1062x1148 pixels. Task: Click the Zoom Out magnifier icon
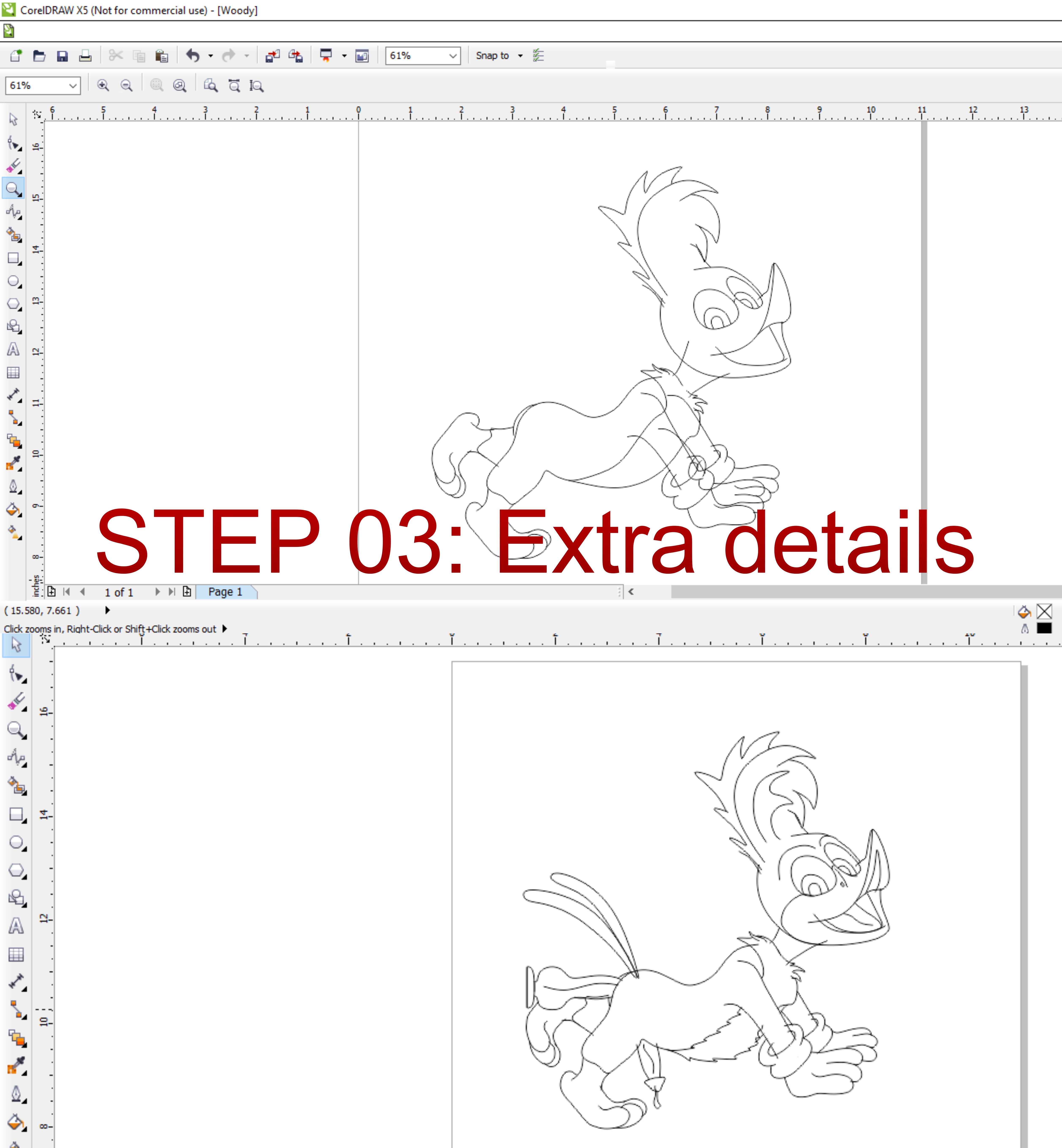(x=126, y=86)
